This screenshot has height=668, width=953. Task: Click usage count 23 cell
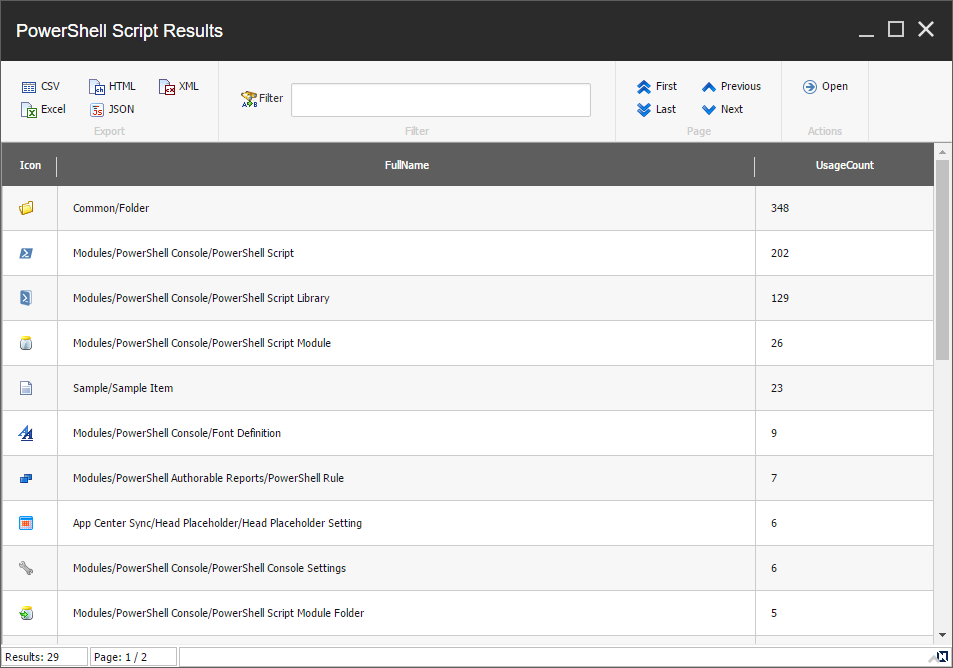tap(844, 388)
